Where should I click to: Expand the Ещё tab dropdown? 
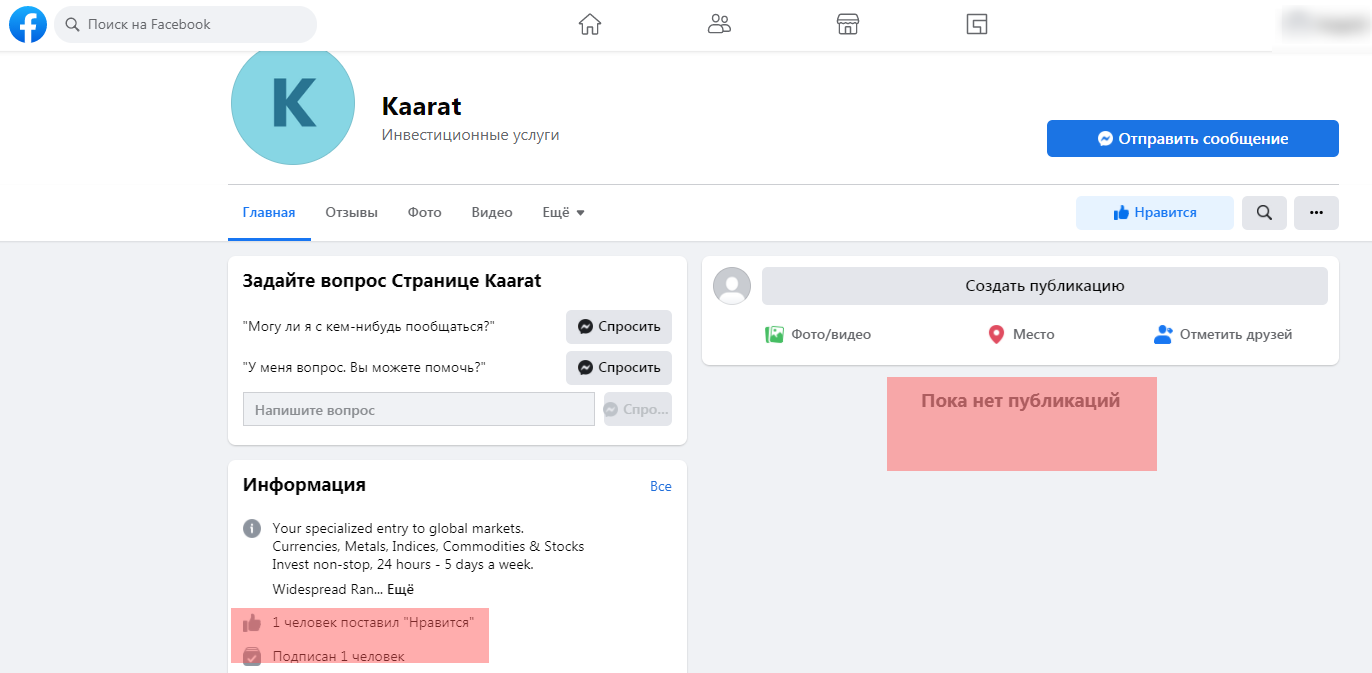click(x=562, y=212)
